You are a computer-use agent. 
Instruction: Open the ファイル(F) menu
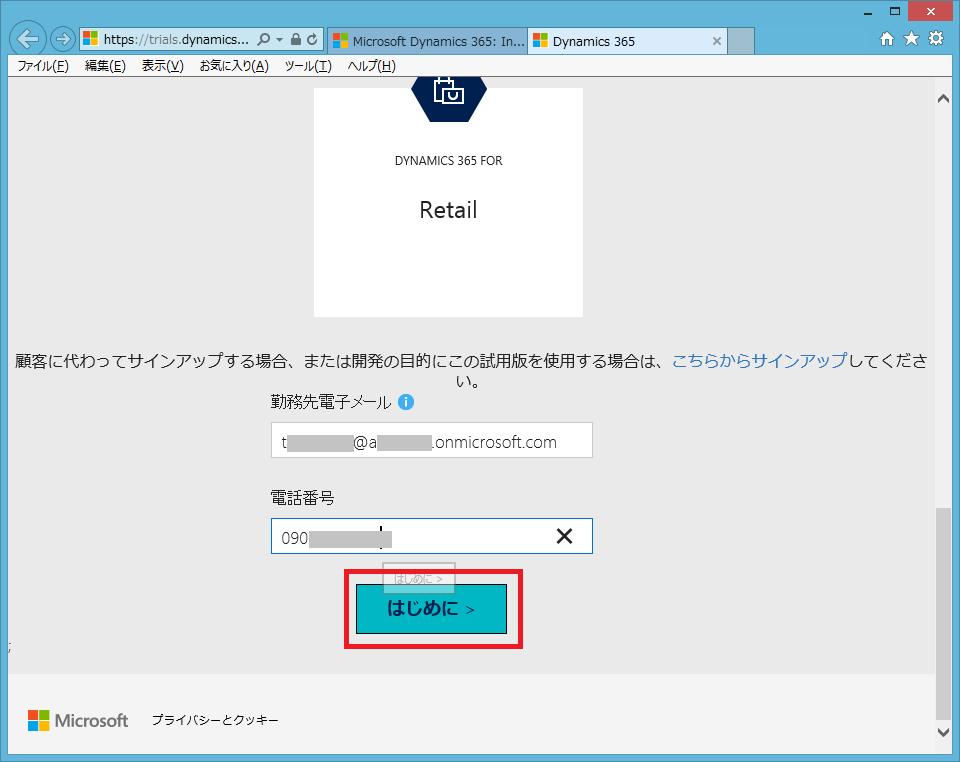43,66
